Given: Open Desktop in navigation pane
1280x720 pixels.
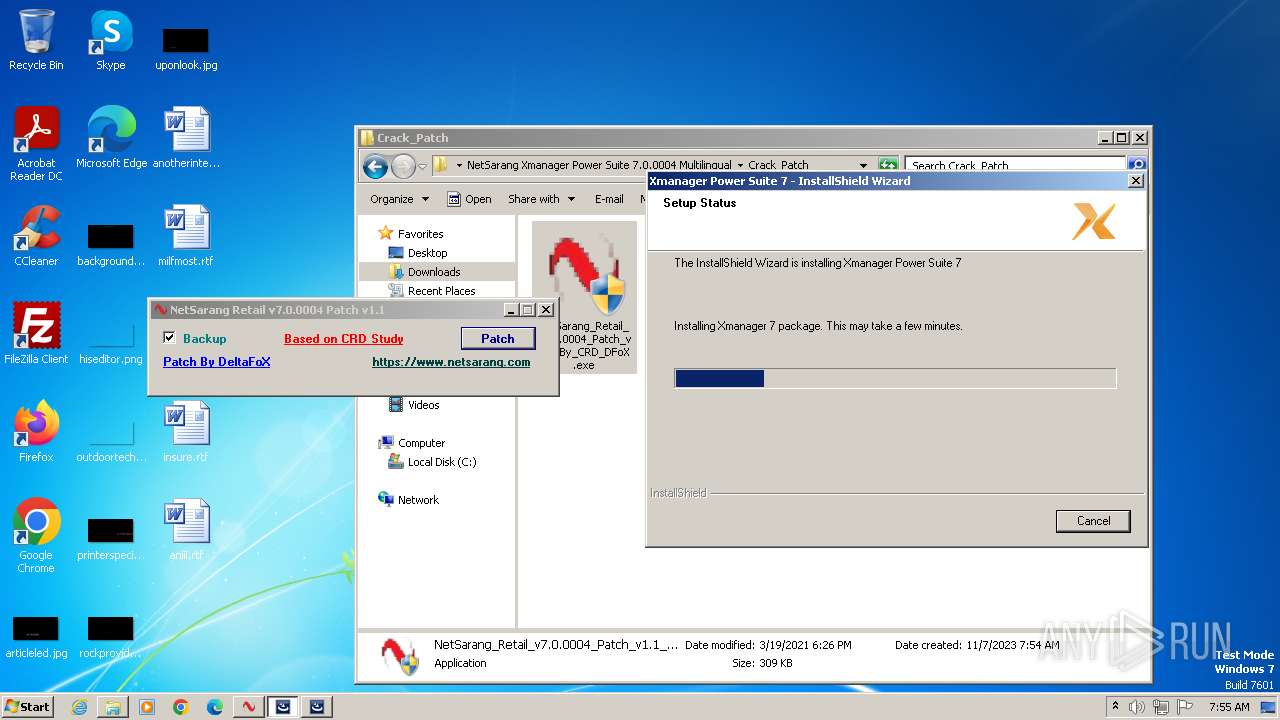Looking at the screenshot, I should tap(427, 253).
